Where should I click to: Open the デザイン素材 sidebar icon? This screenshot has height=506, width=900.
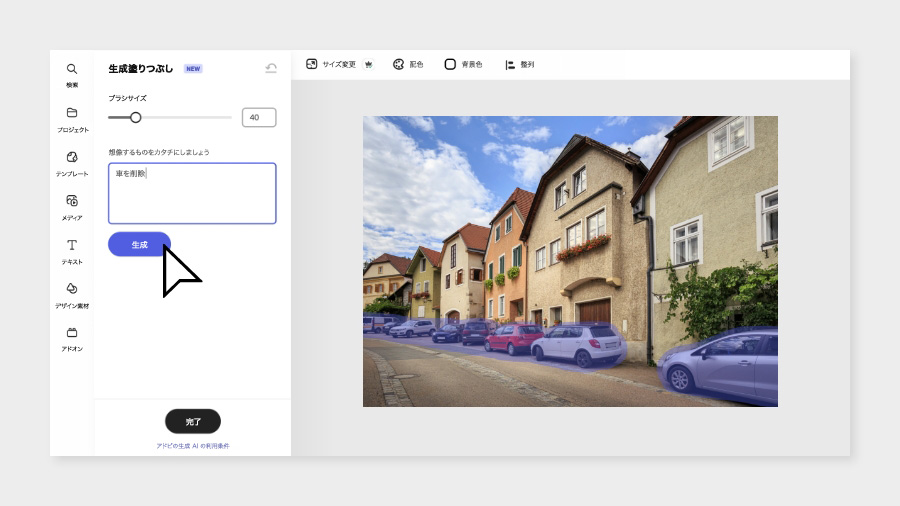[x=72, y=289]
